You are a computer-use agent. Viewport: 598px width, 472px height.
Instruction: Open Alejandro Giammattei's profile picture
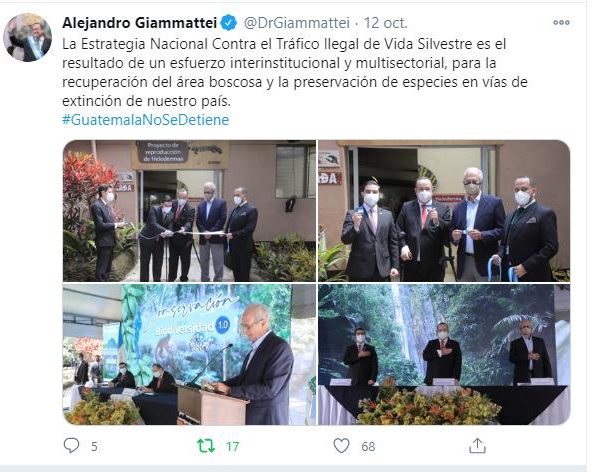[27, 37]
